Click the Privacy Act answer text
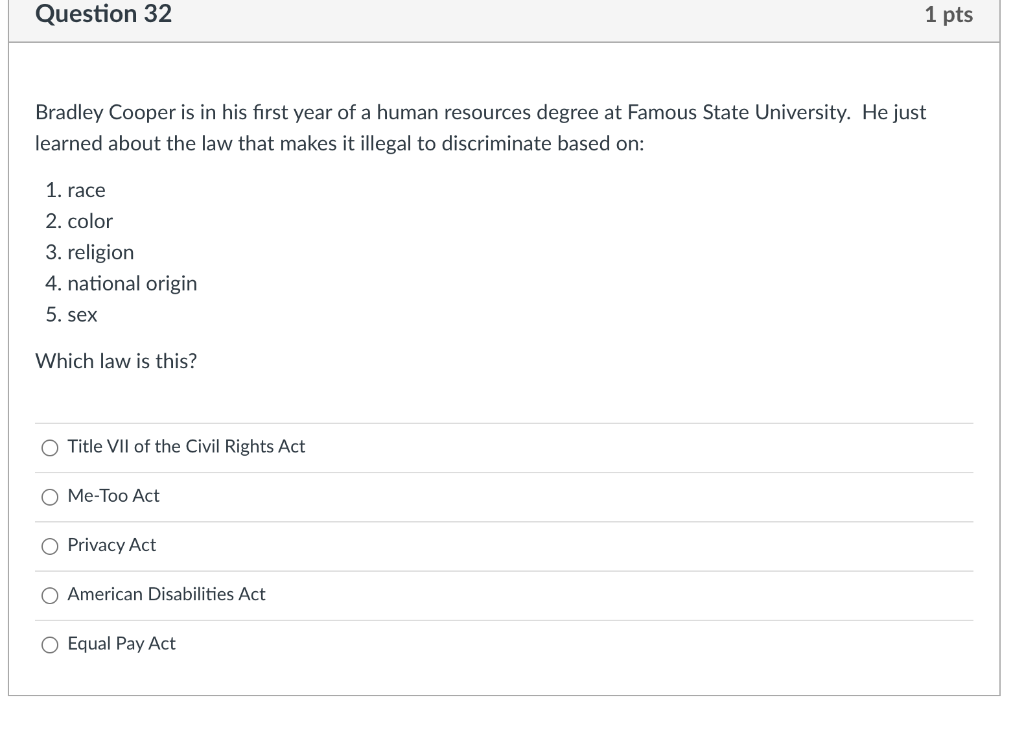 pyautogui.click(x=110, y=545)
